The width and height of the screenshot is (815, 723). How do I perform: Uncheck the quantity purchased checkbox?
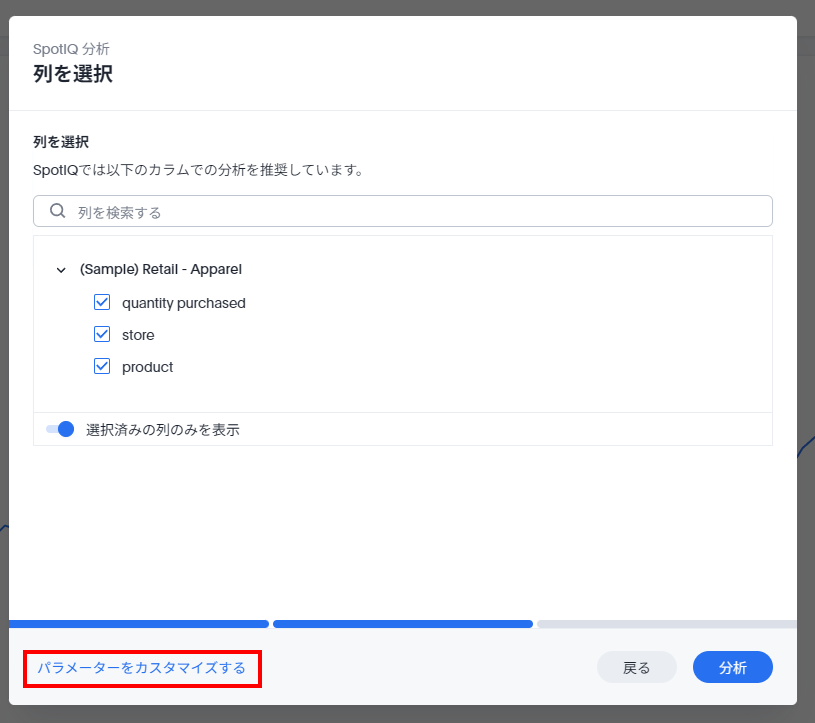tap(102, 302)
